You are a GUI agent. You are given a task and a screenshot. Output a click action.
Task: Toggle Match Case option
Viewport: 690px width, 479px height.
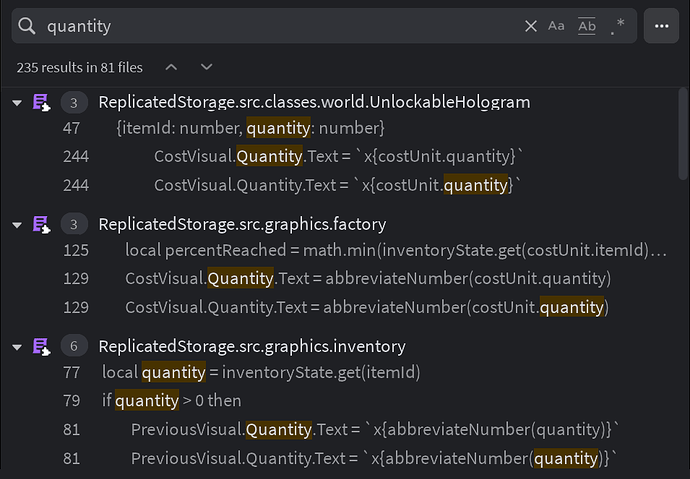[x=556, y=26]
